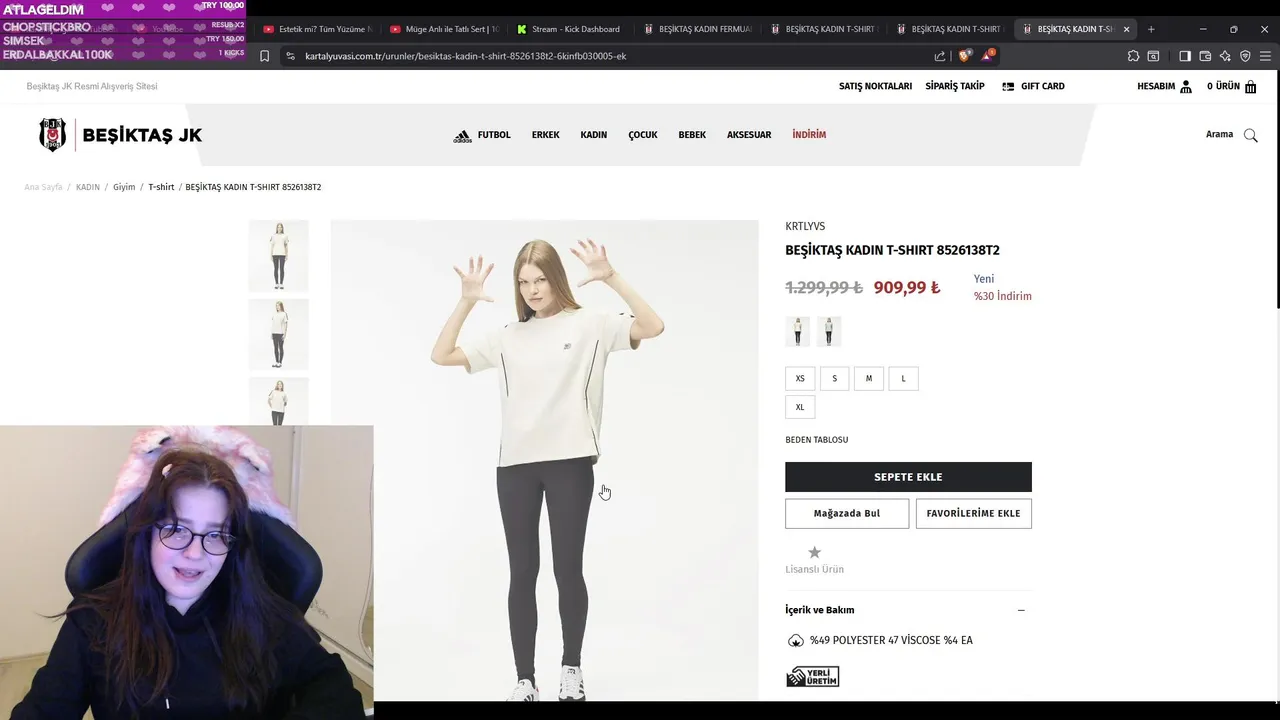This screenshot has height=720, width=1280.
Task: Click Mağazada Bul button
Action: [847, 513]
